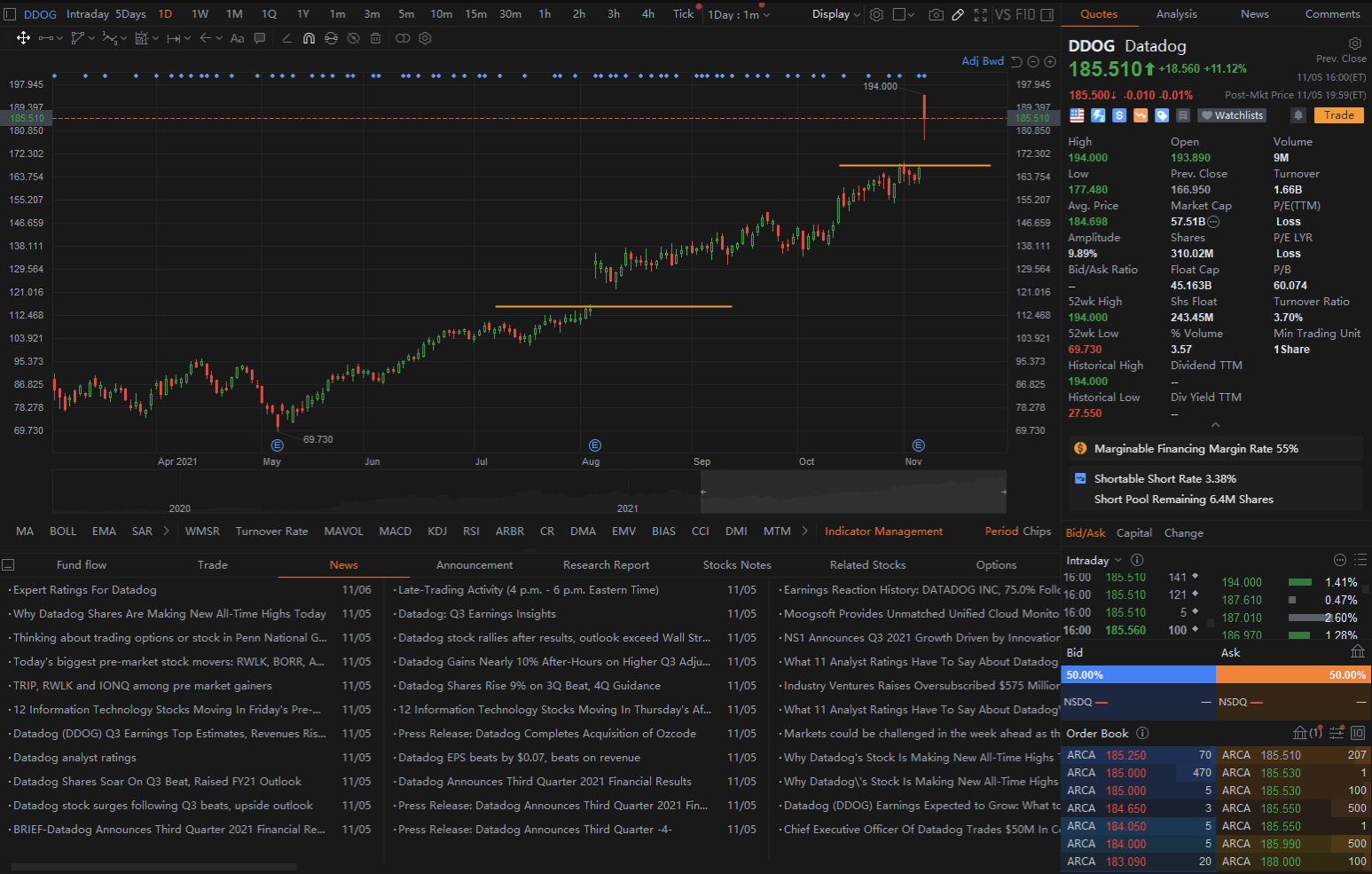Viewport: 1372px width, 874px height.
Task: Open drawing tool settings gear
Action: pyautogui.click(x=425, y=38)
